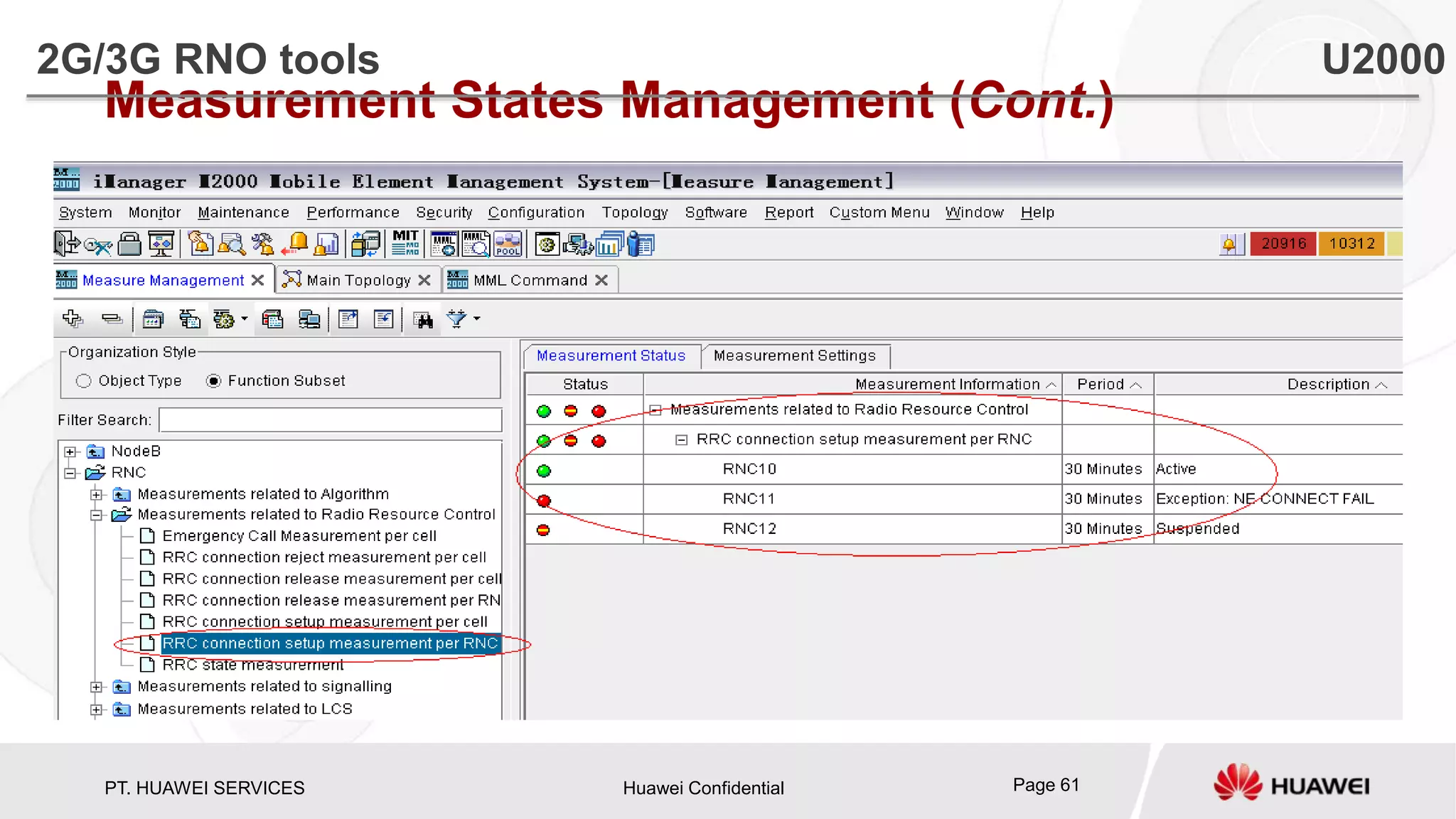Image resolution: width=1456 pixels, height=819 pixels.
Task: Open the Configuration menu
Action: coord(536,213)
